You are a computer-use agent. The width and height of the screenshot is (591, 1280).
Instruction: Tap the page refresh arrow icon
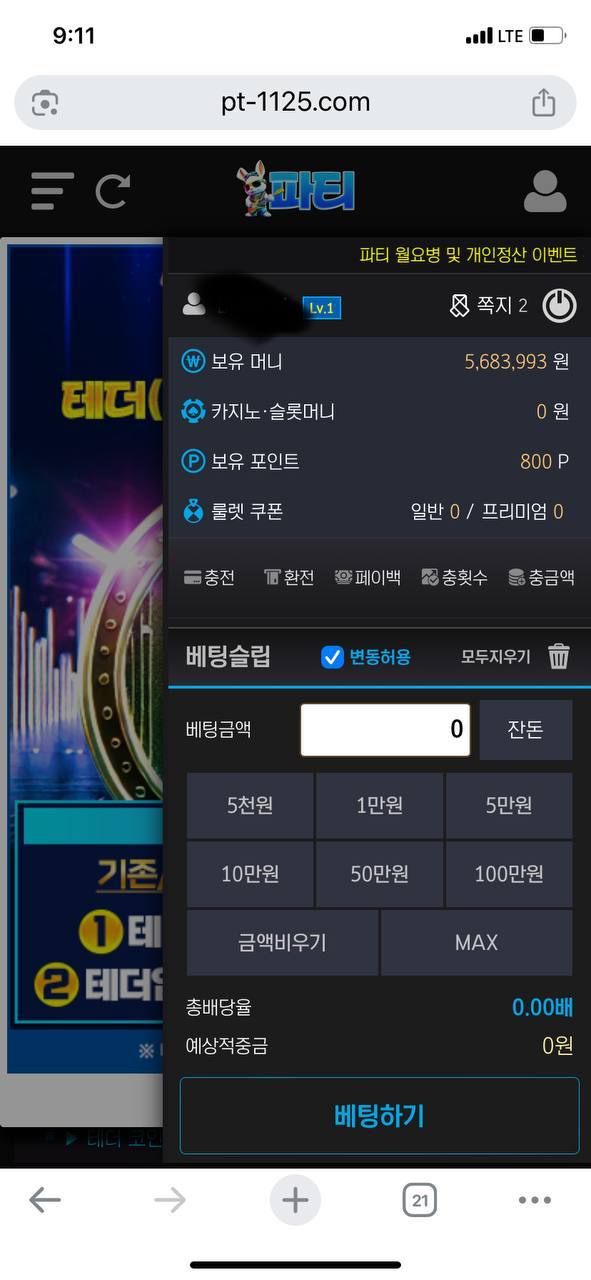click(113, 191)
